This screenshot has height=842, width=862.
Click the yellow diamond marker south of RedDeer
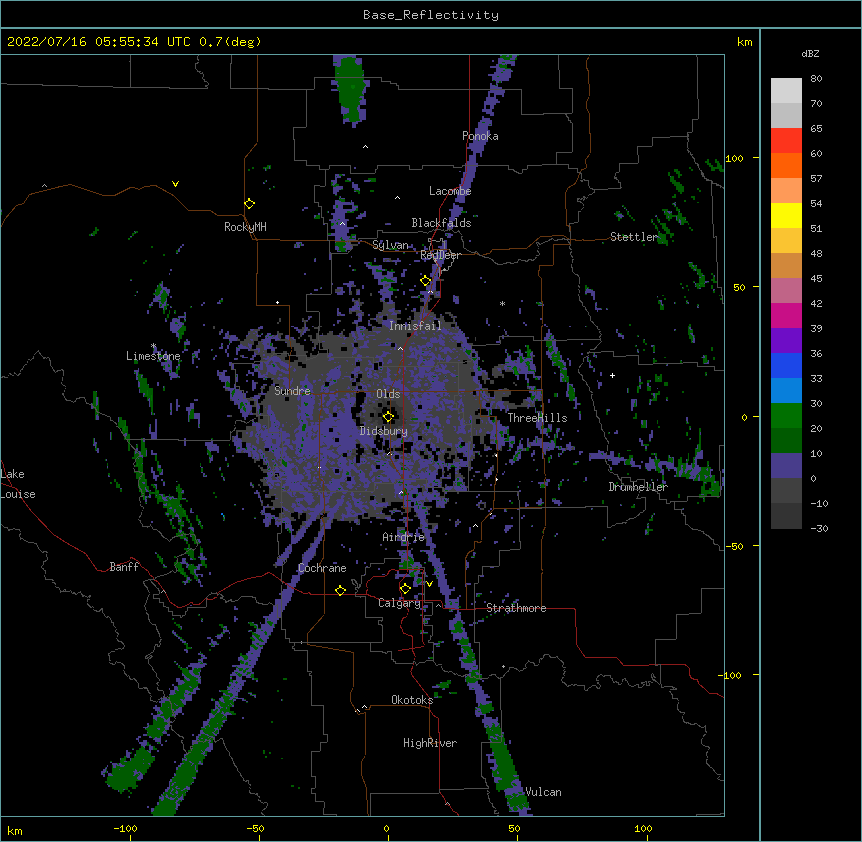click(426, 281)
